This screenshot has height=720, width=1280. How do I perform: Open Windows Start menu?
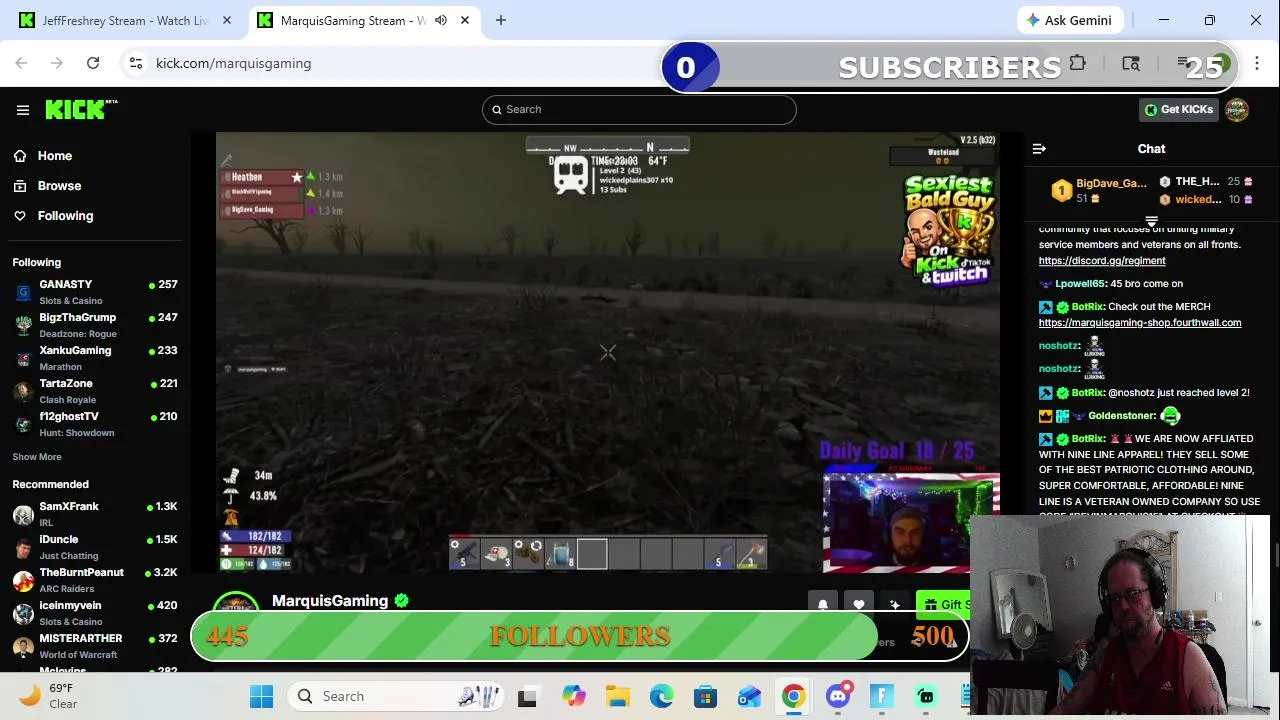261,696
